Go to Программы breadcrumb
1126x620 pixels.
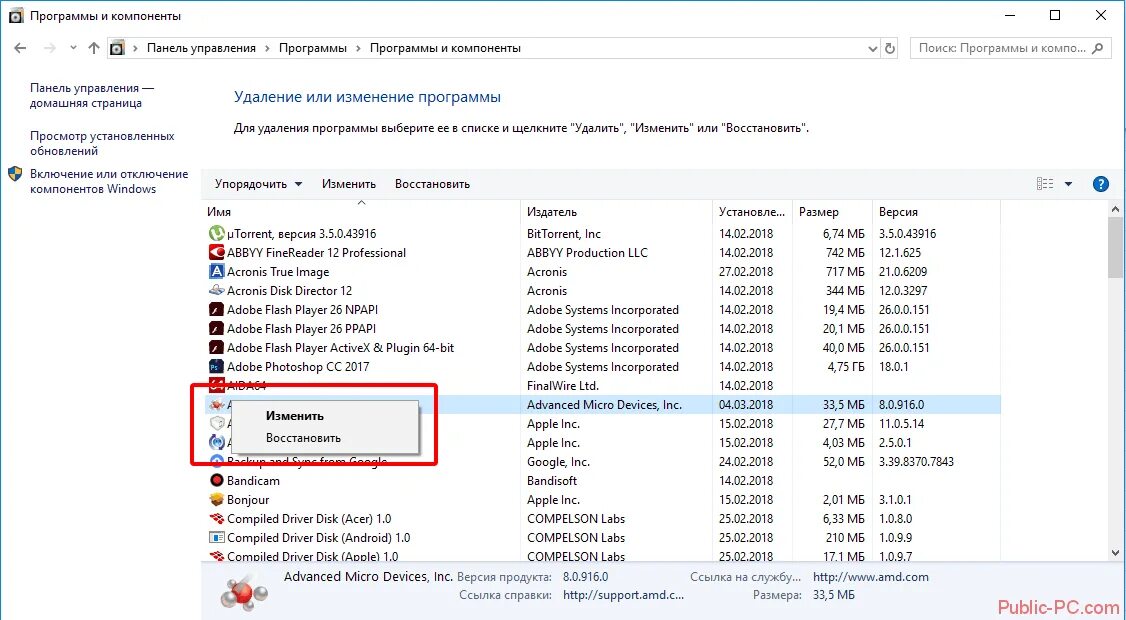click(x=312, y=48)
